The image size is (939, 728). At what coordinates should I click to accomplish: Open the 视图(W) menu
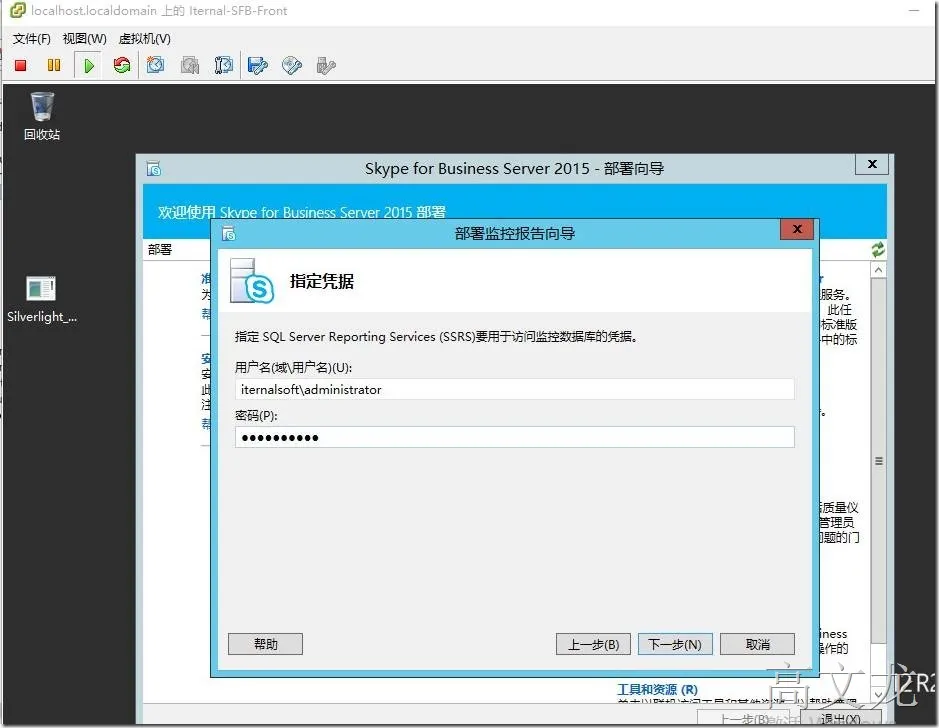coord(84,39)
